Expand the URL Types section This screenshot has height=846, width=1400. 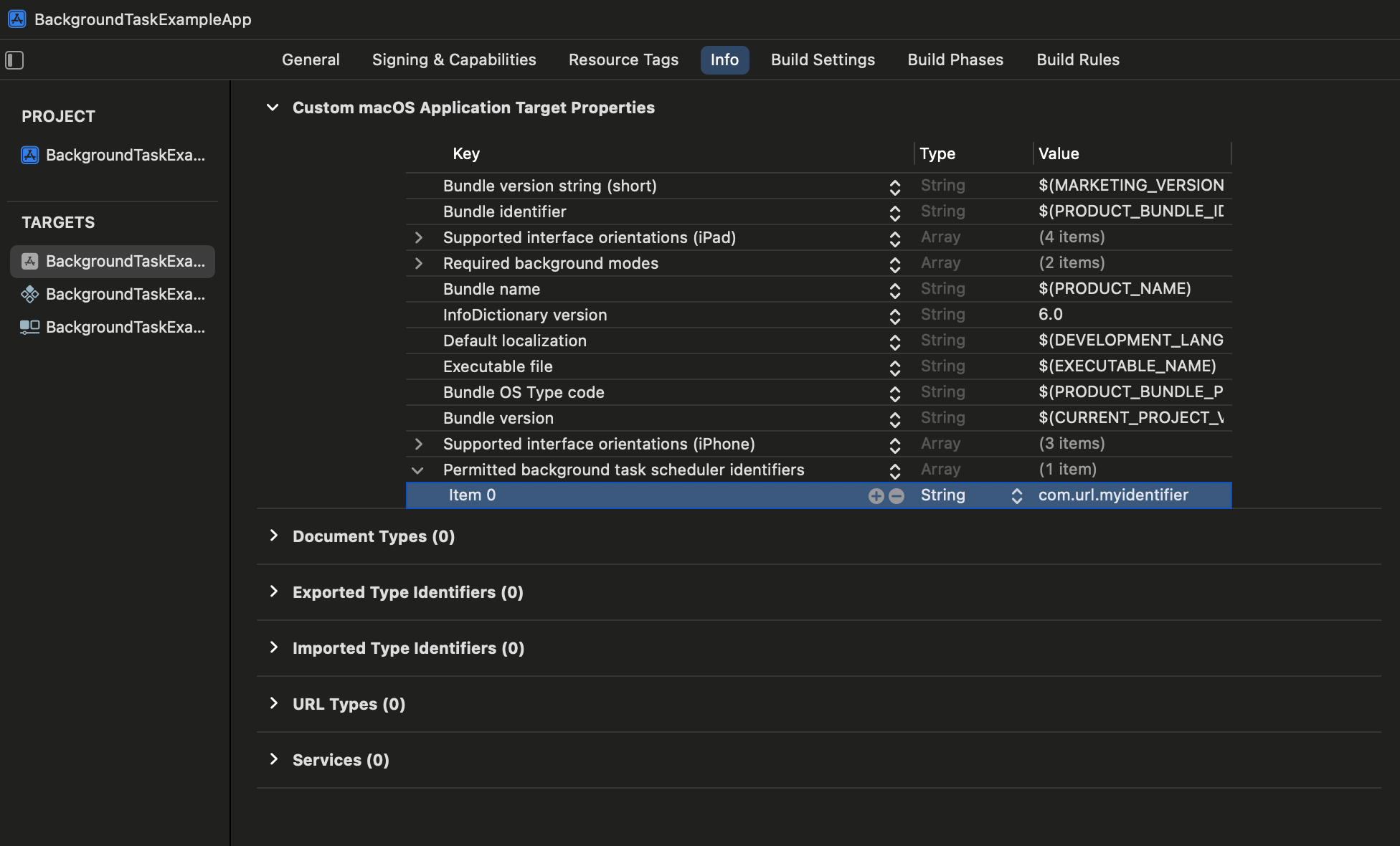(x=274, y=703)
